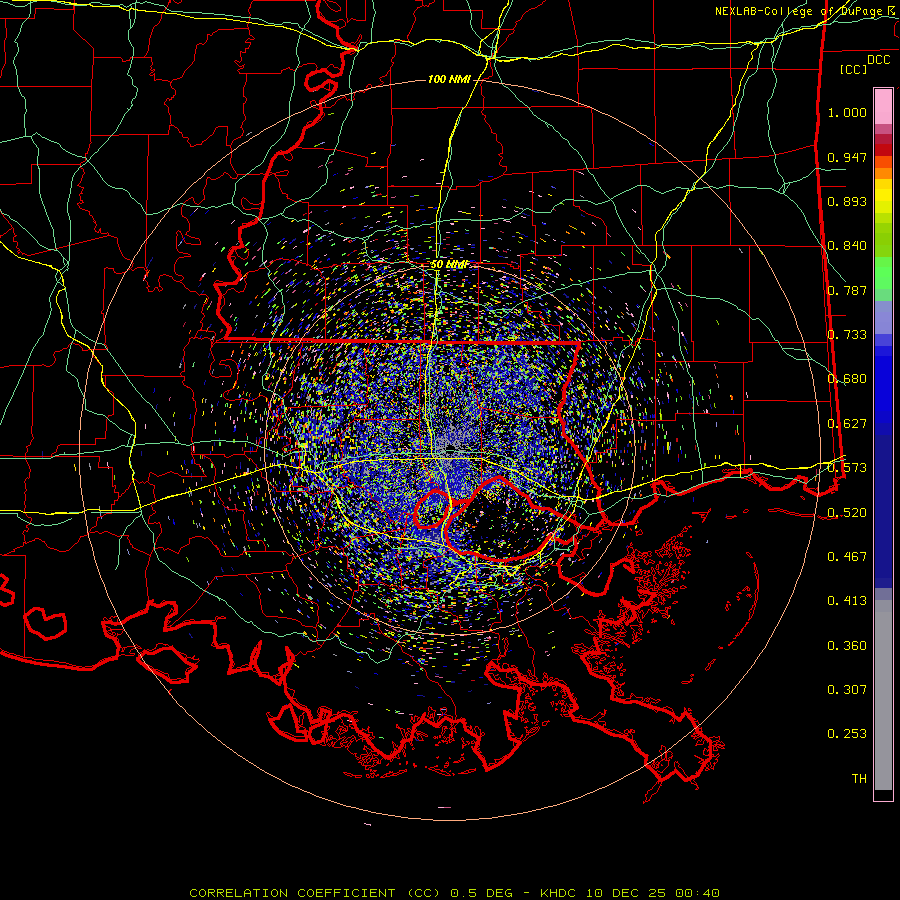Pick the lavender color bar segment
The height and width of the screenshot is (900, 900).
pyautogui.click(x=883, y=318)
